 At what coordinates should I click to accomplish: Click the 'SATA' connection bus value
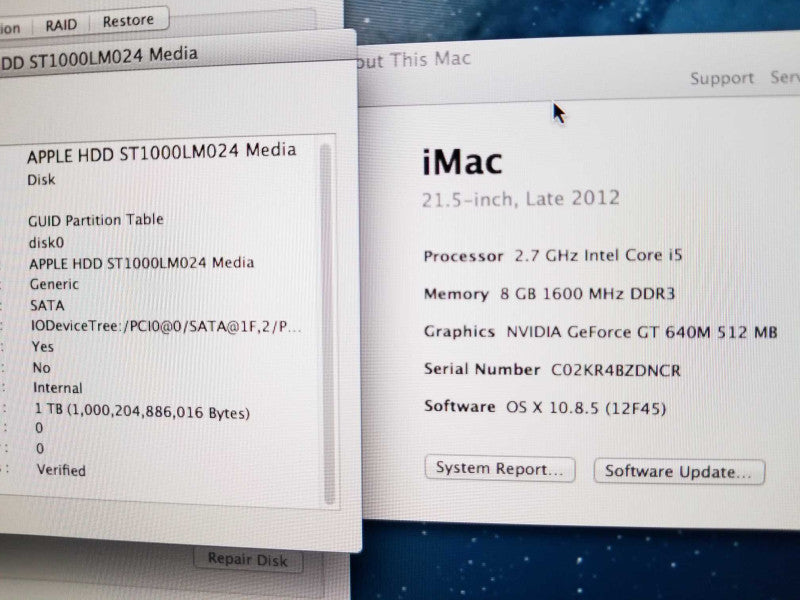[47, 305]
